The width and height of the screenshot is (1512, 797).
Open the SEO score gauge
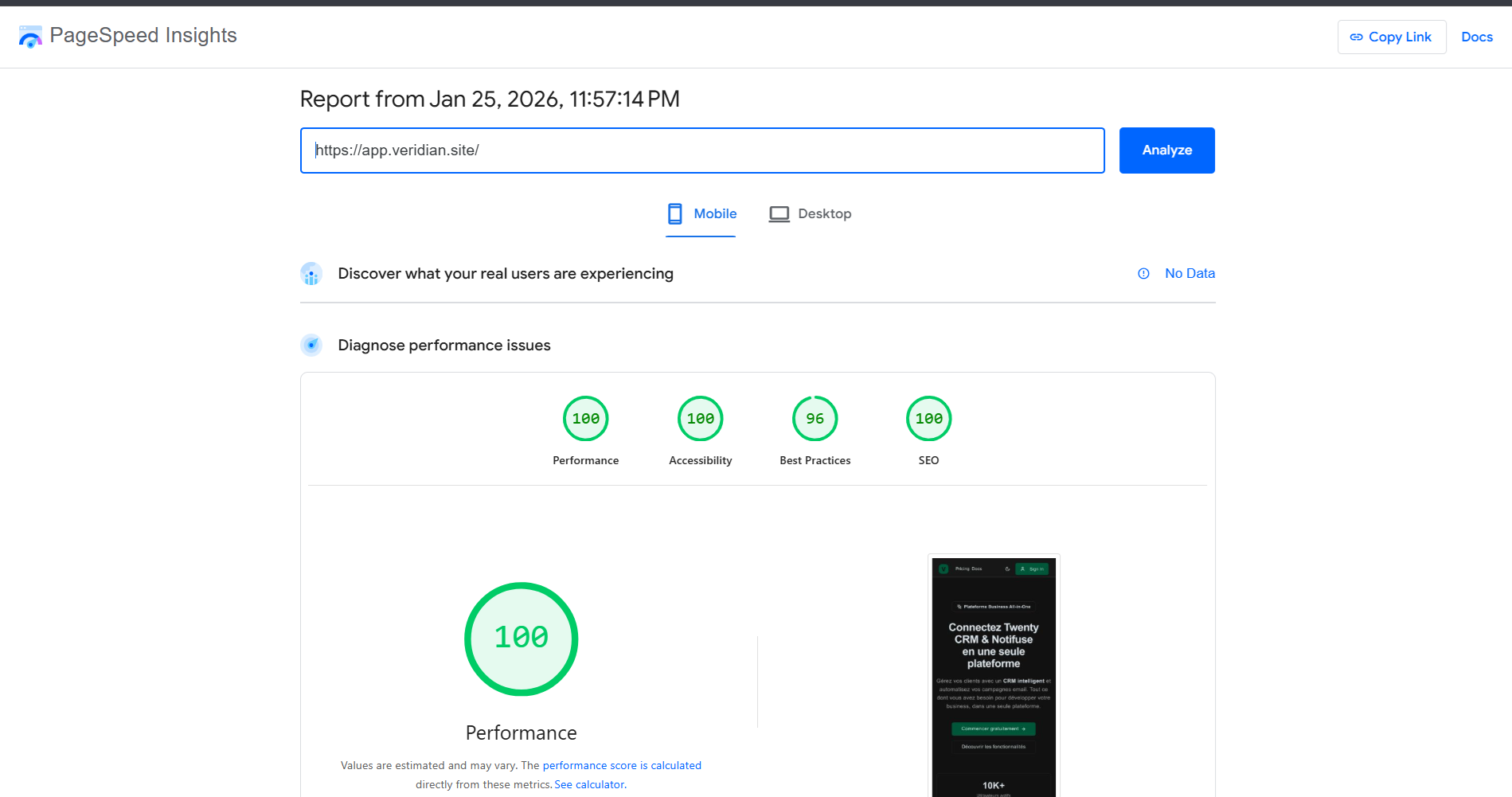(x=928, y=419)
